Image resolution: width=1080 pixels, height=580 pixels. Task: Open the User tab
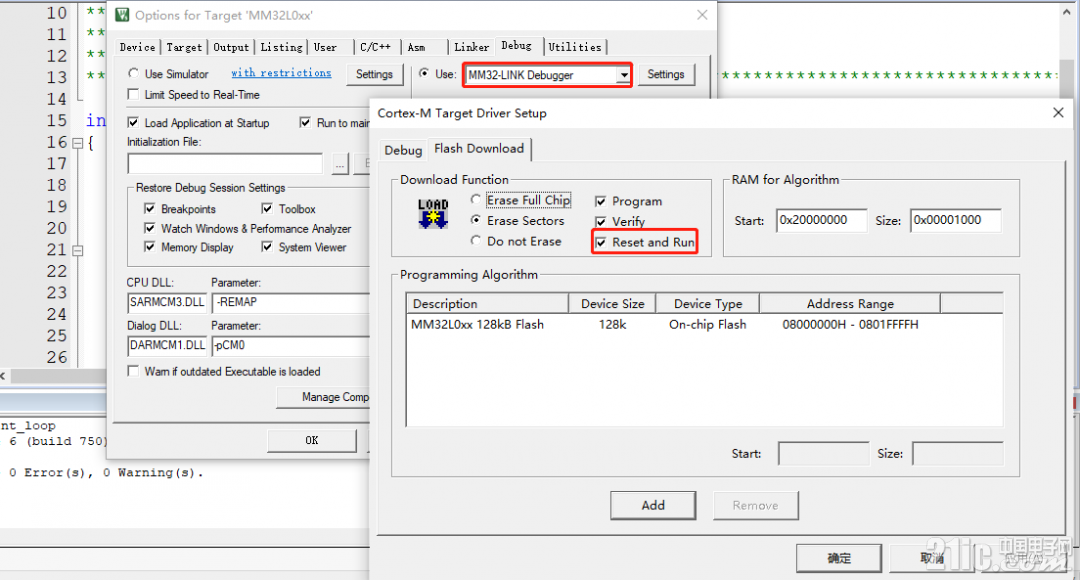[x=325, y=47]
